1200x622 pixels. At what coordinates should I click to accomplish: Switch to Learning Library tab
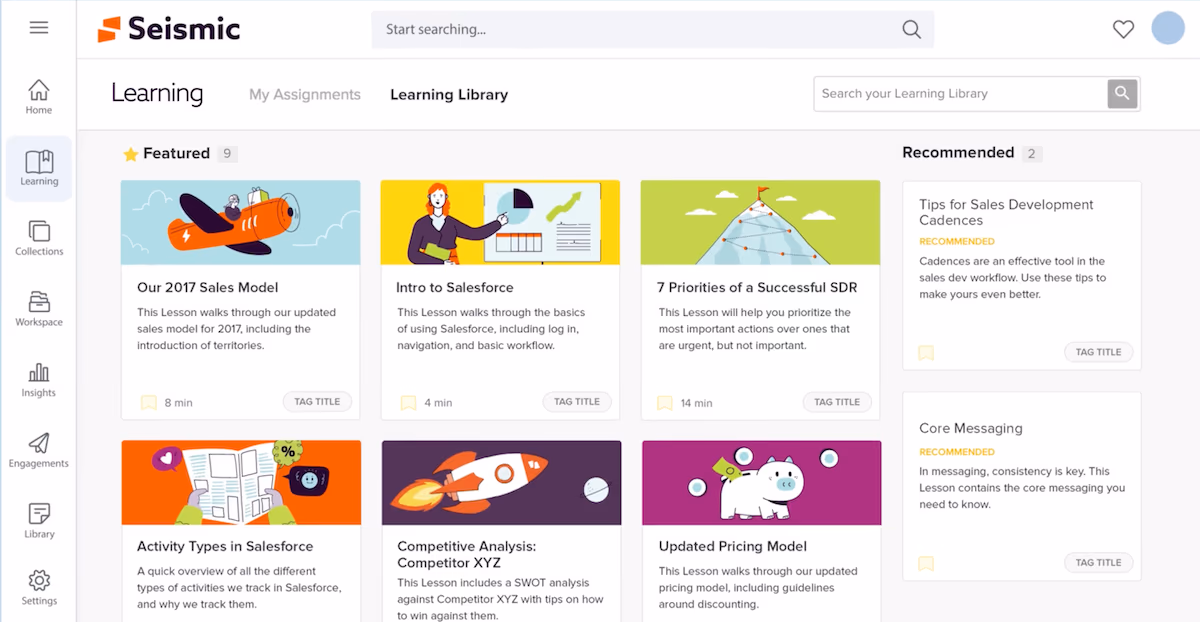point(449,95)
